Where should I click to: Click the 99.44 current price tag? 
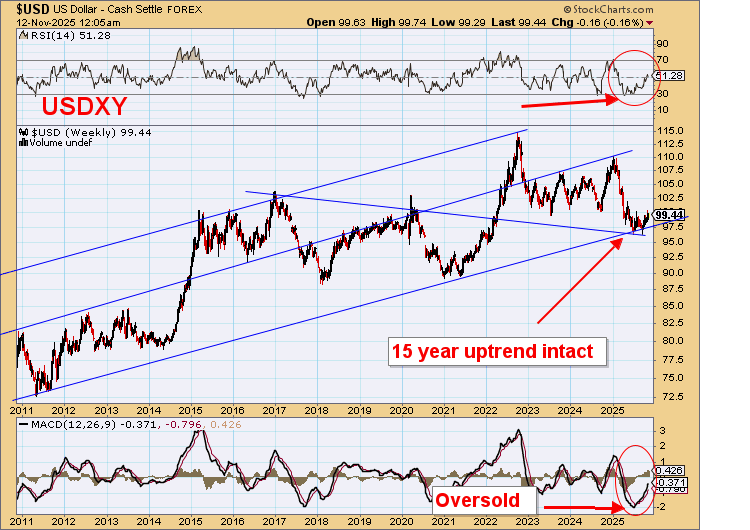coord(669,214)
